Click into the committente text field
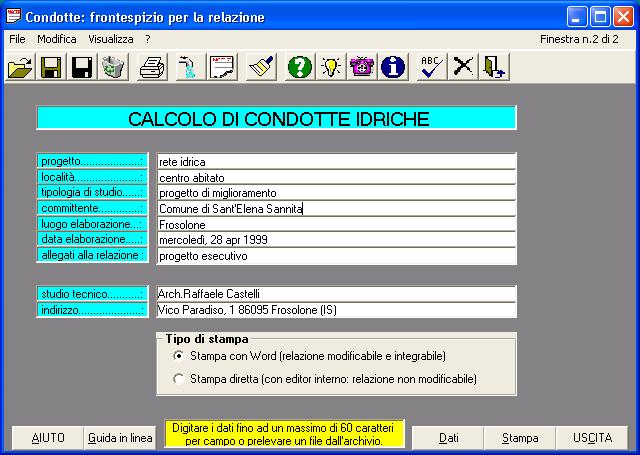Viewport: 640px width, 455px height. coord(335,209)
